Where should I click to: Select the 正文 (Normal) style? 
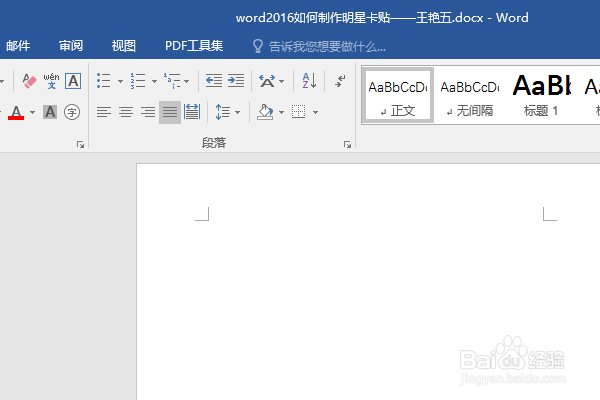(398, 95)
